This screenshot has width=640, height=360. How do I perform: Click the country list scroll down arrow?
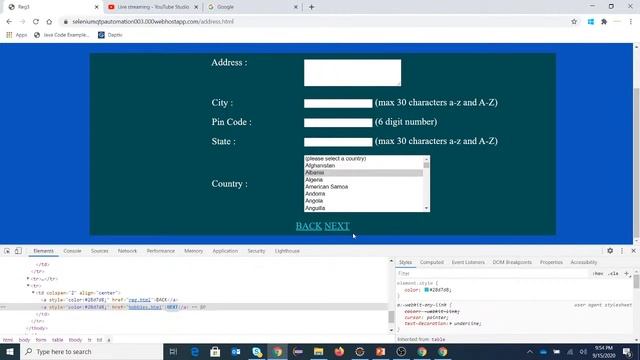427,208
